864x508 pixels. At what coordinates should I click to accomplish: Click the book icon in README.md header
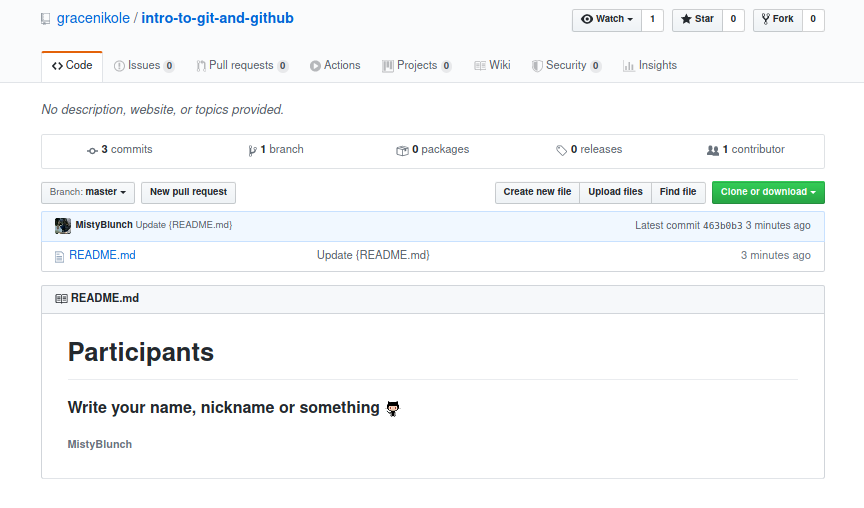61,299
